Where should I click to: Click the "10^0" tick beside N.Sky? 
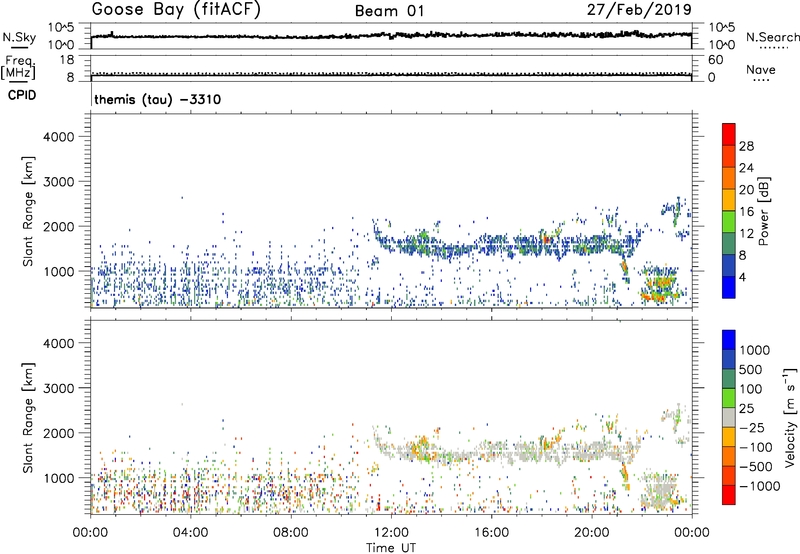click(61, 45)
